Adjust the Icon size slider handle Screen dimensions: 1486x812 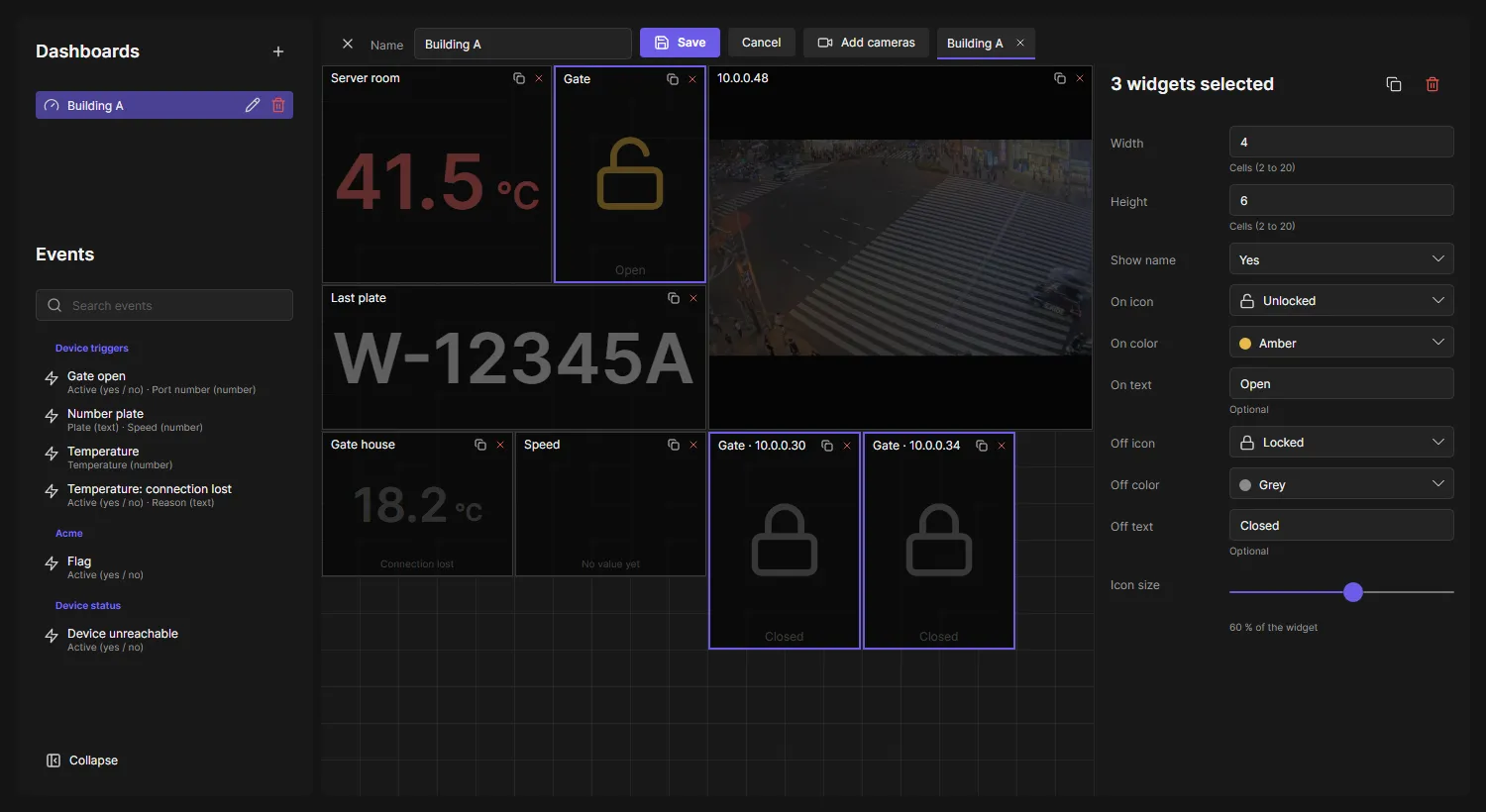[1353, 592]
